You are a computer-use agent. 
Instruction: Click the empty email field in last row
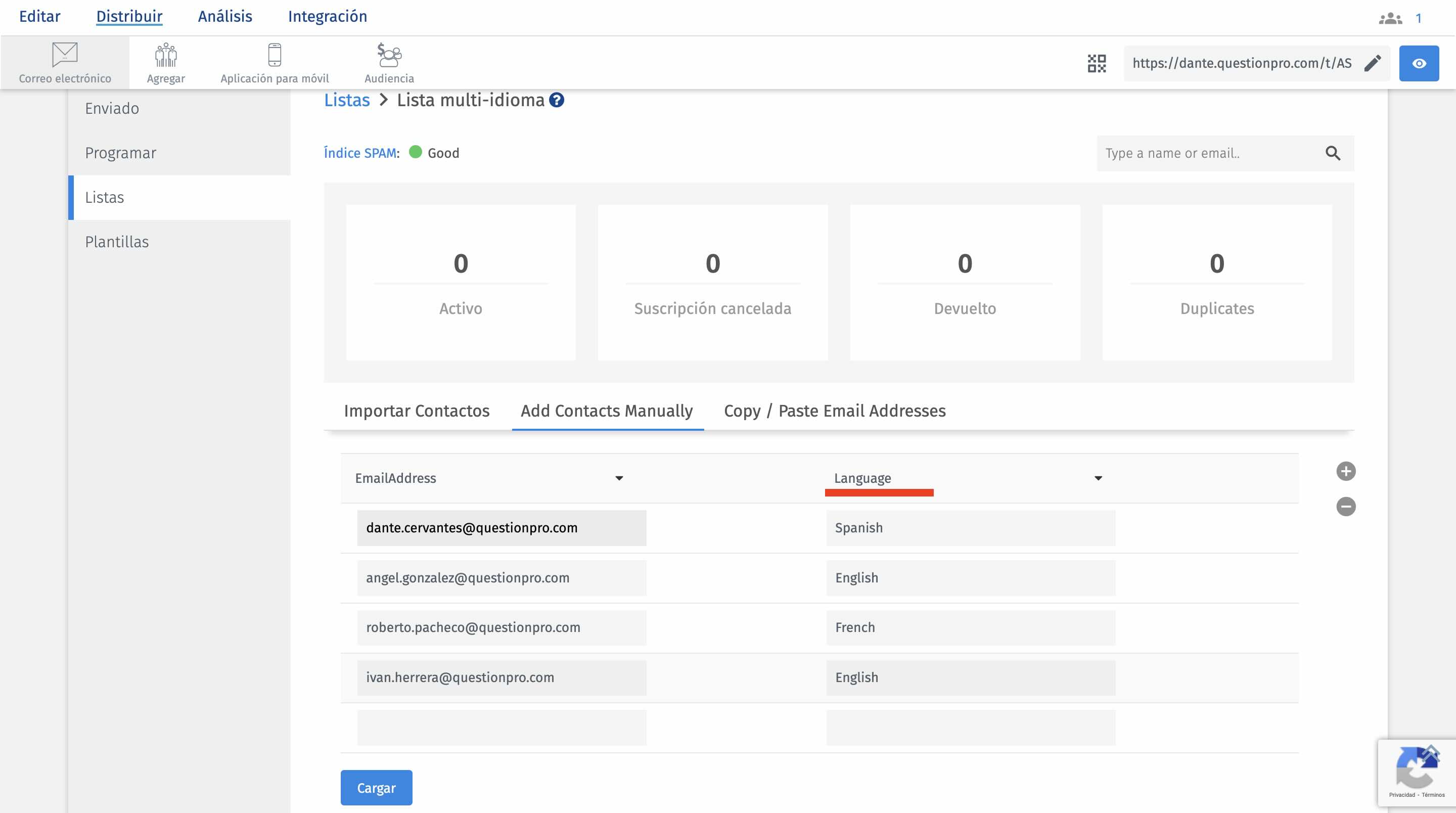[502, 727]
